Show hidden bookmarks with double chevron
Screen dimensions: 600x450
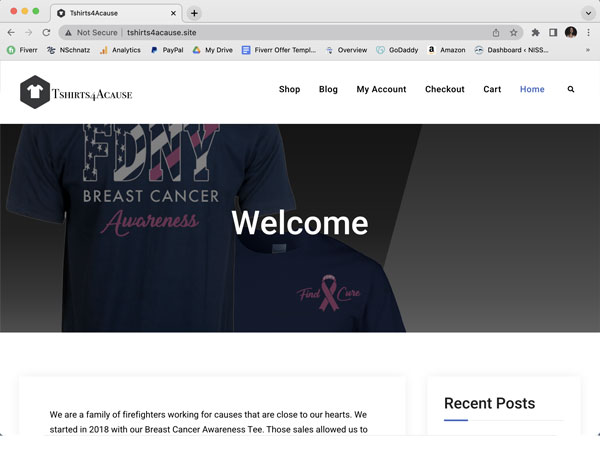(587, 50)
